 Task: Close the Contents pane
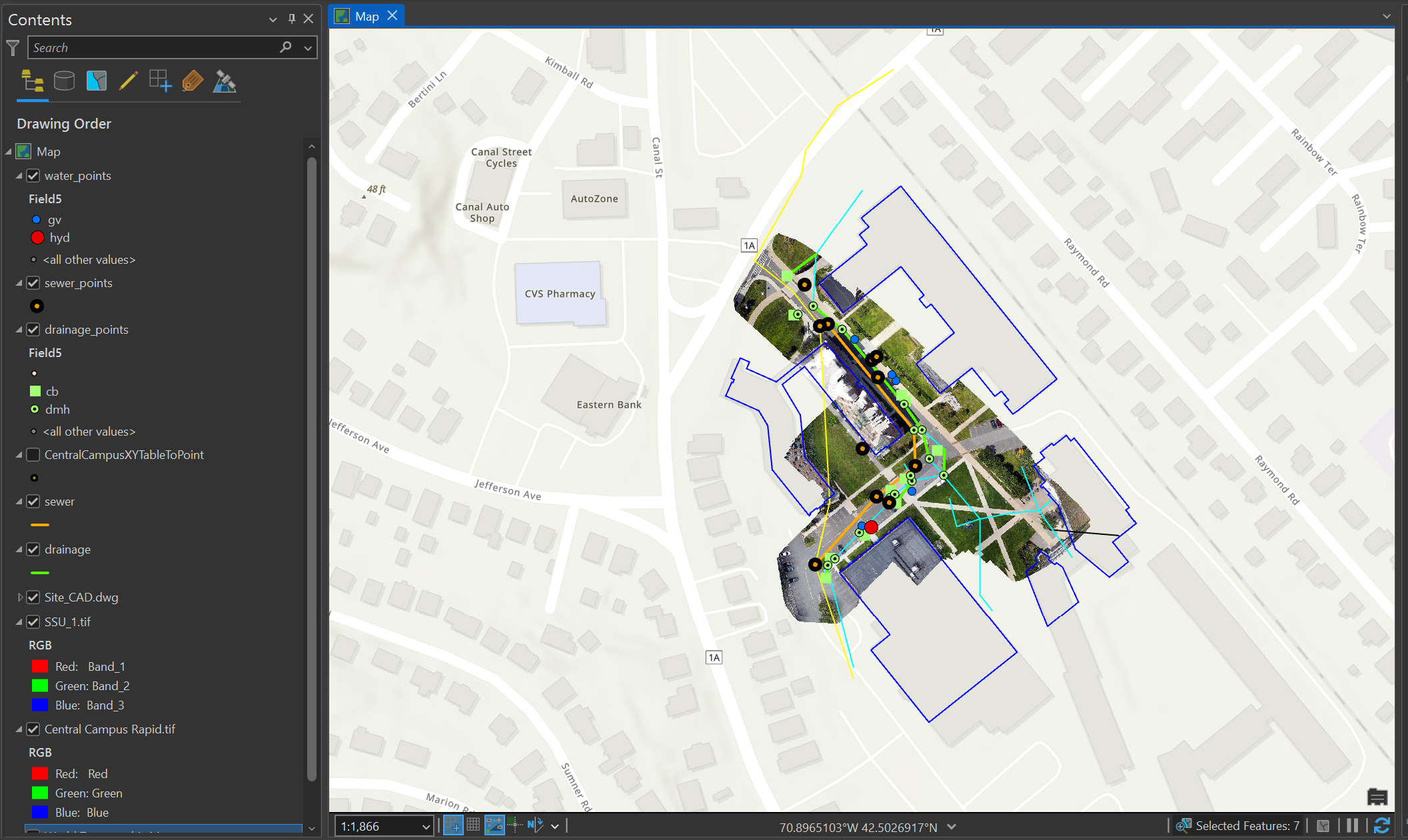309,19
